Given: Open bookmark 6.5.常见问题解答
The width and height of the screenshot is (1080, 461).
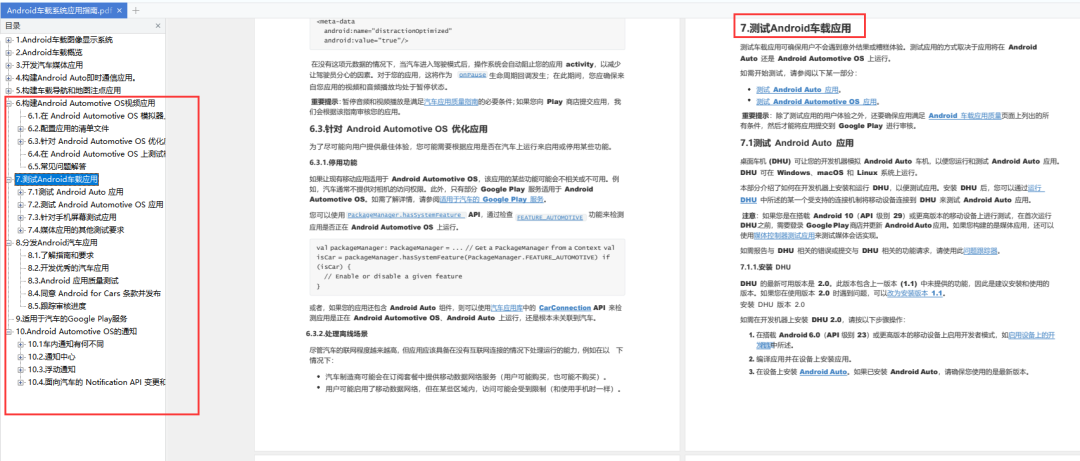Looking at the screenshot, I should point(57,166).
